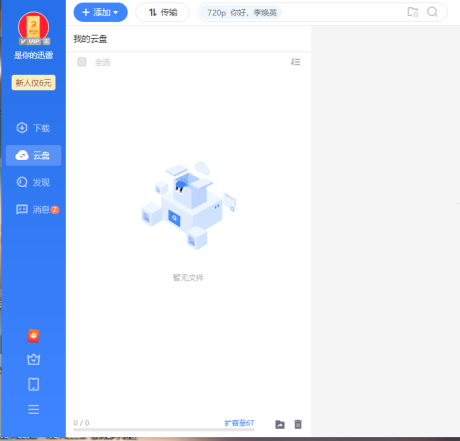Click the folder share icon at bottom
The image size is (460, 441).
pyautogui.click(x=280, y=424)
